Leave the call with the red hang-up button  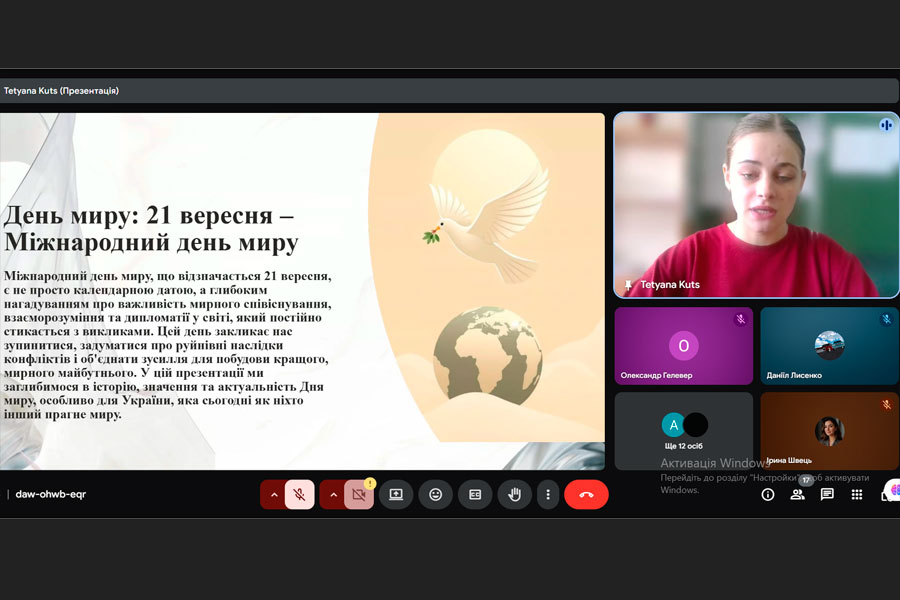tap(586, 494)
